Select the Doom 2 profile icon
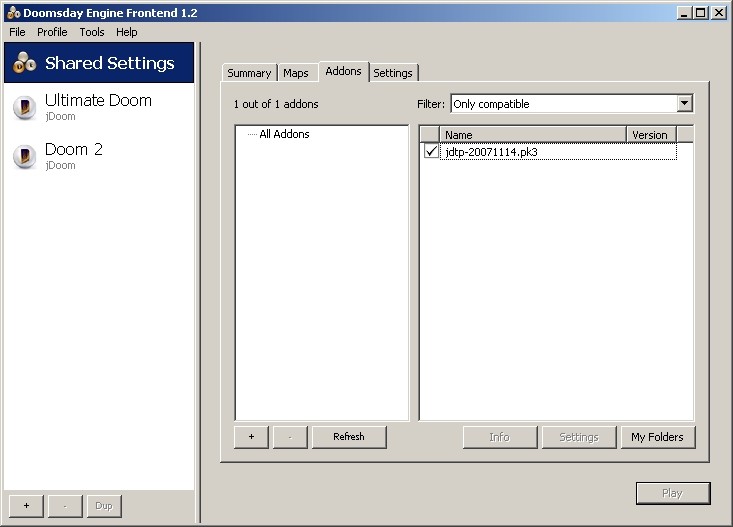 (25, 157)
